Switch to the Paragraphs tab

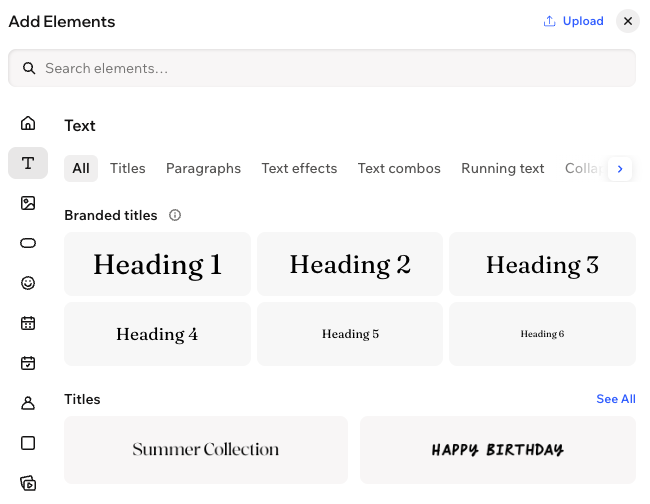tap(203, 168)
